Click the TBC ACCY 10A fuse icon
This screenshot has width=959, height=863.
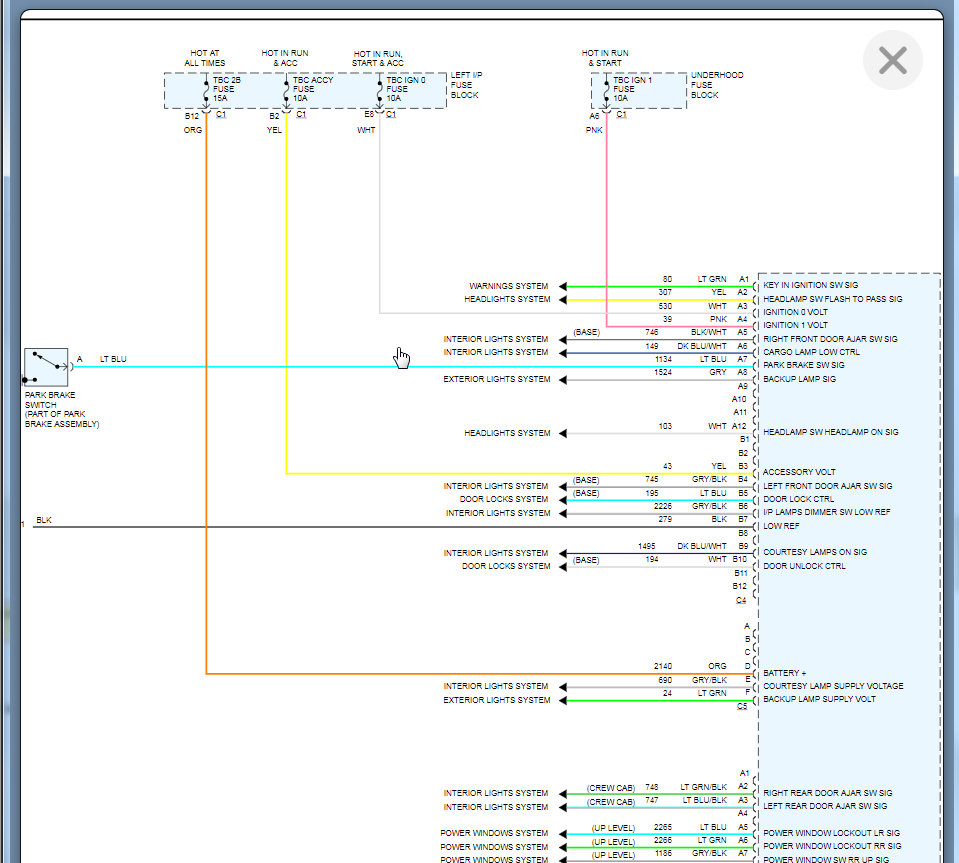point(286,90)
